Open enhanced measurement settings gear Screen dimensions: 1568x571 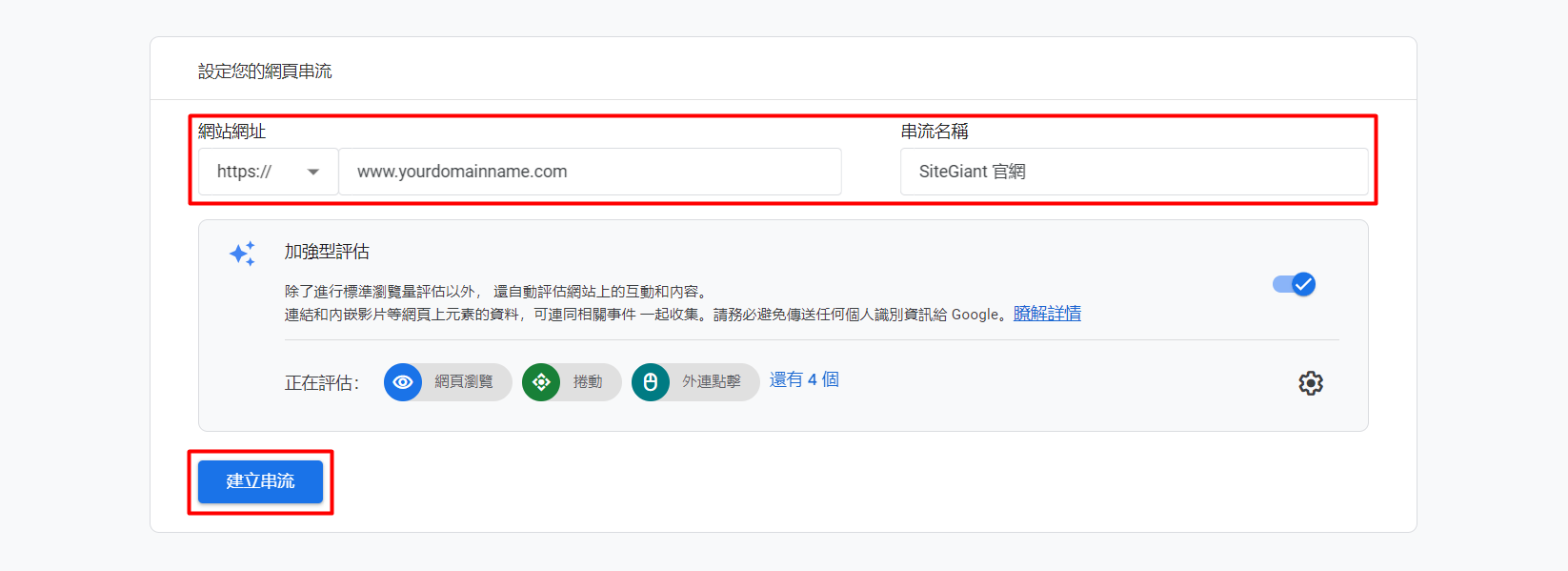tap(1311, 383)
